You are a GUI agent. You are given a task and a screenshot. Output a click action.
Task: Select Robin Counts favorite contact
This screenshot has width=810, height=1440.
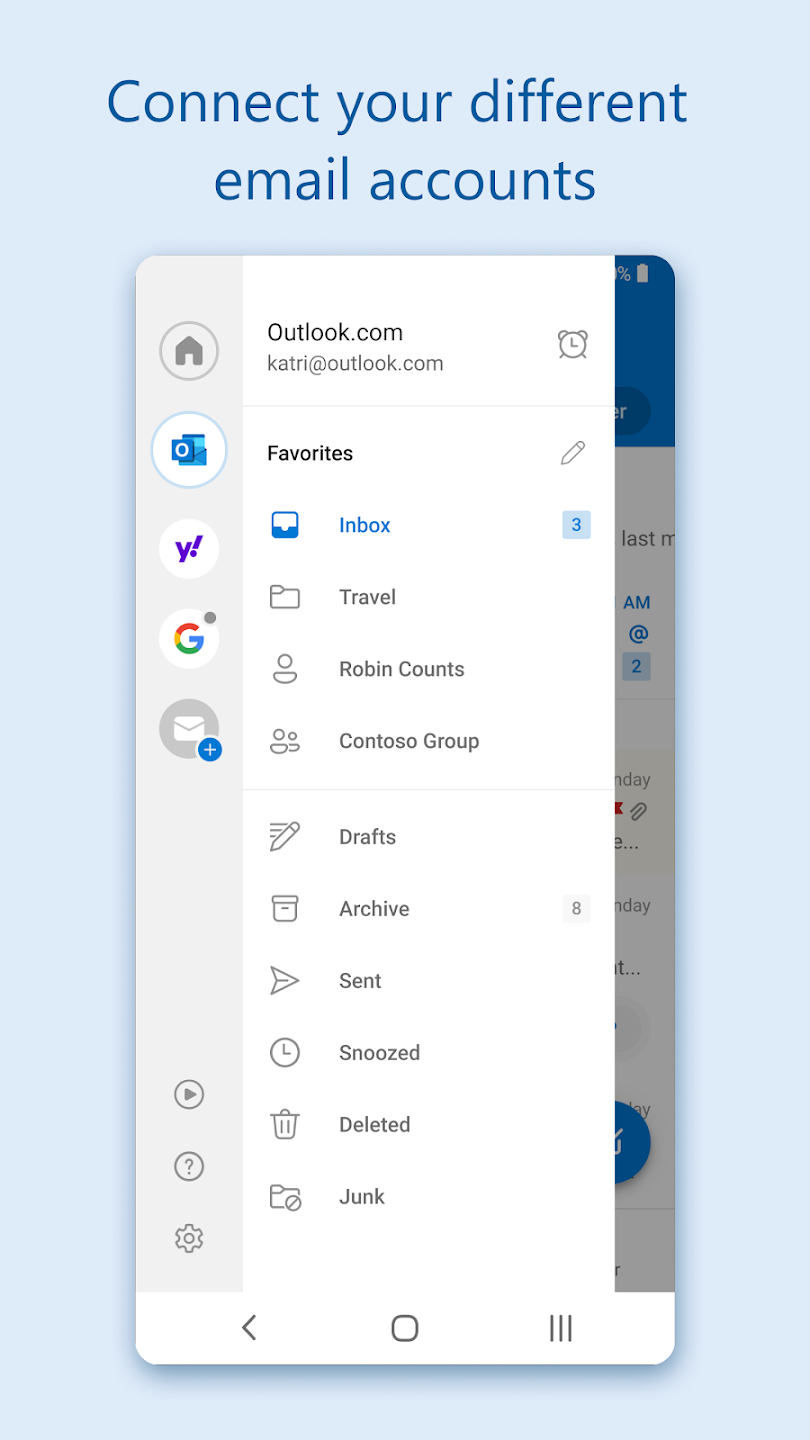pyautogui.click(x=401, y=669)
